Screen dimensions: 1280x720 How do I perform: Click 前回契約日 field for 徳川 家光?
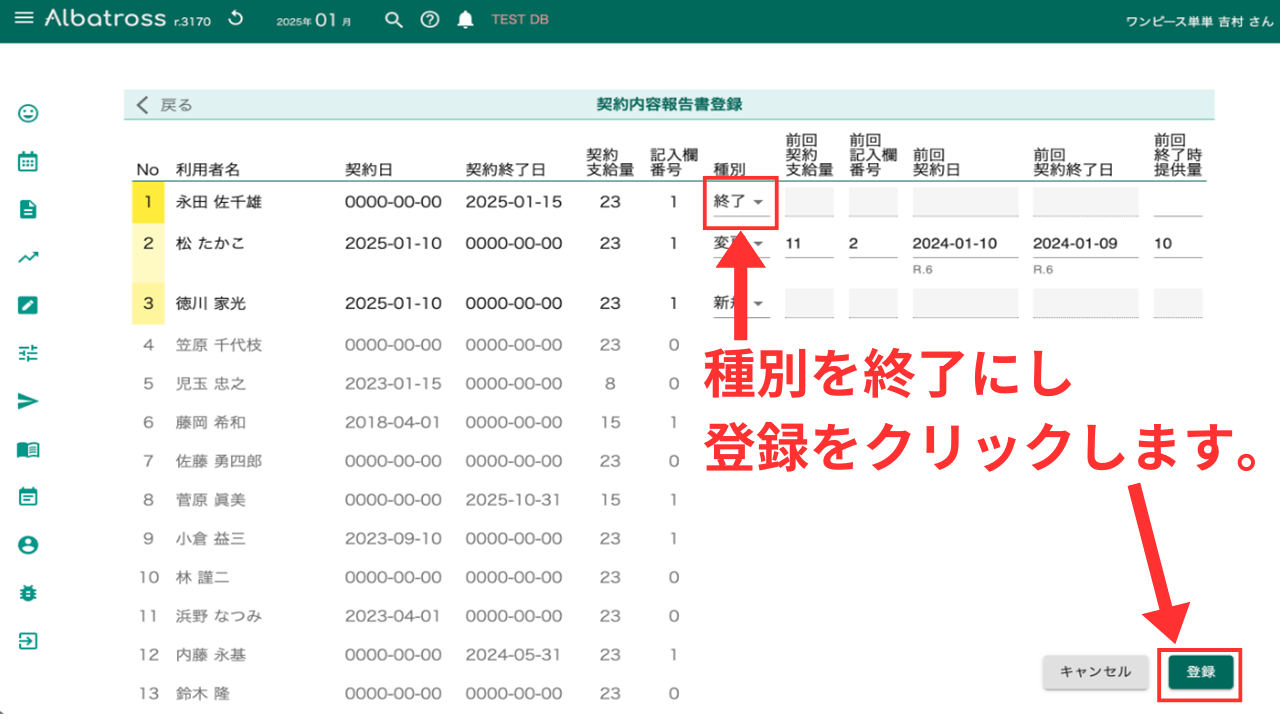click(x=965, y=303)
